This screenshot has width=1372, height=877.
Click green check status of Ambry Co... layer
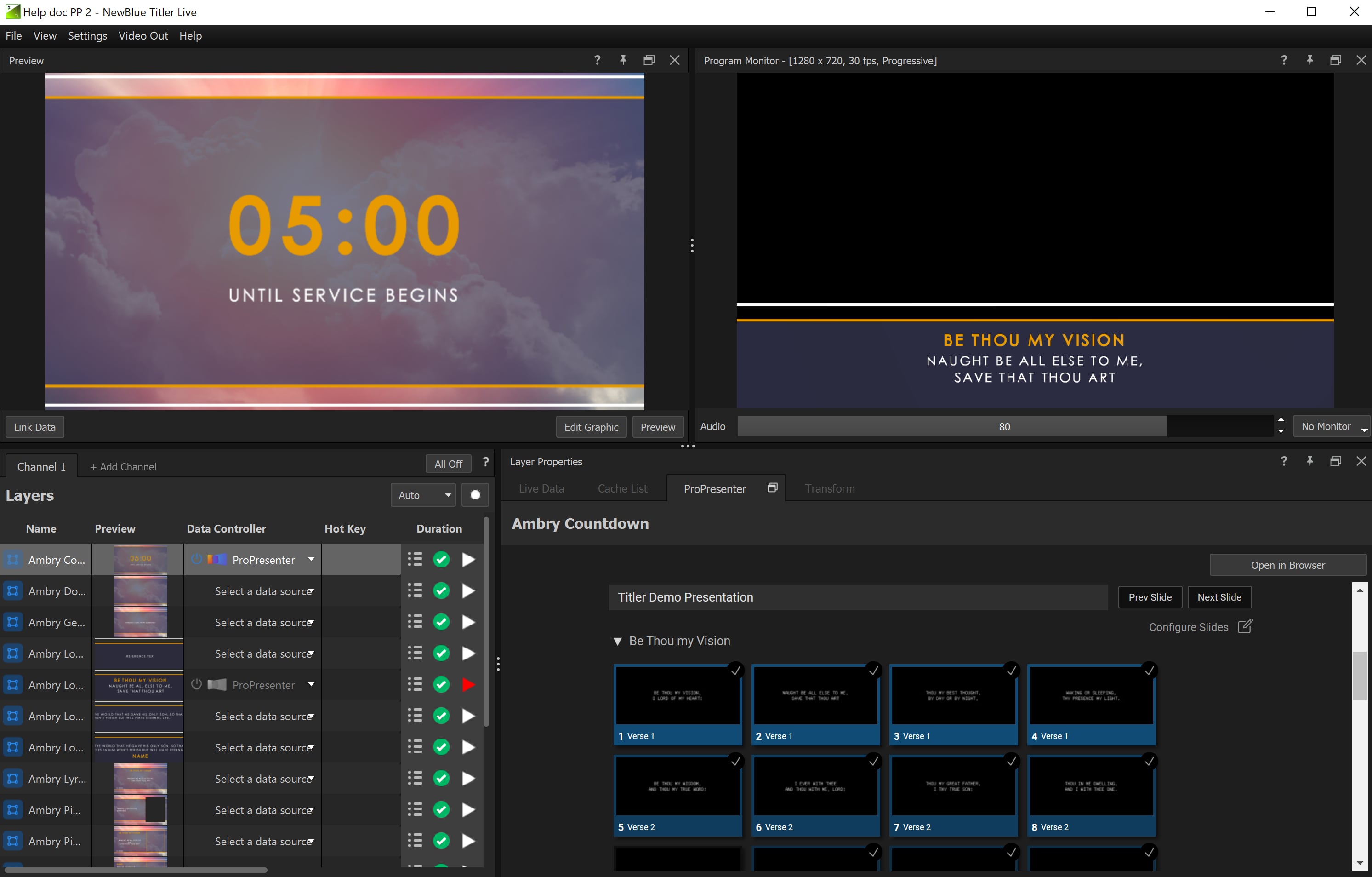441,559
